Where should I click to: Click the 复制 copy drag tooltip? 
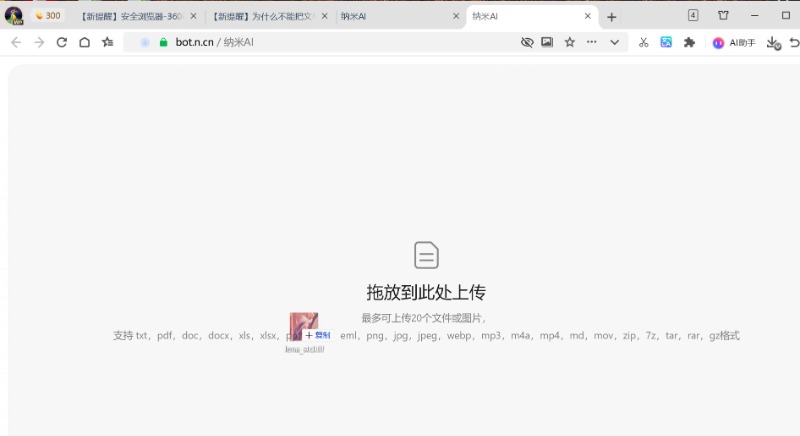tap(318, 335)
